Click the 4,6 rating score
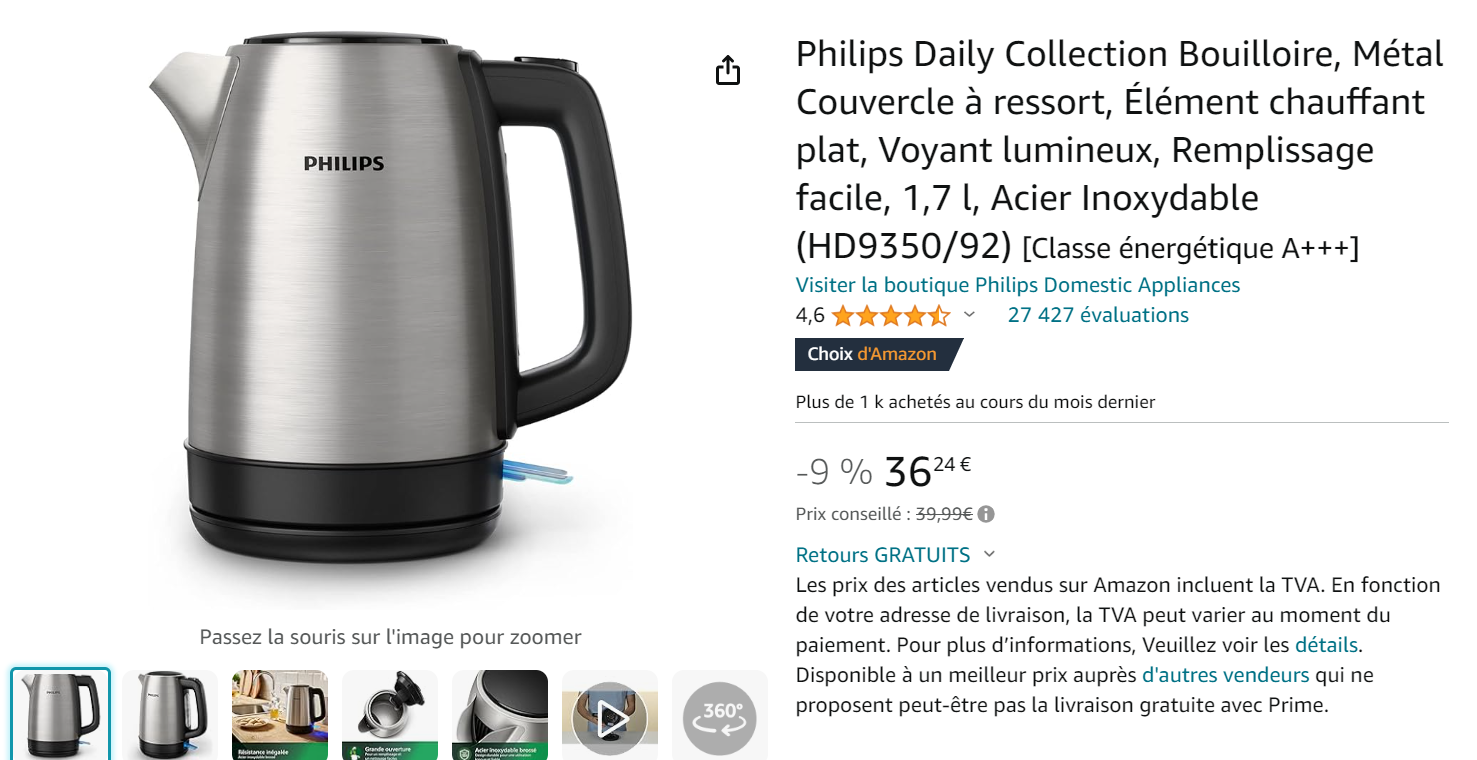 (810, 316)
